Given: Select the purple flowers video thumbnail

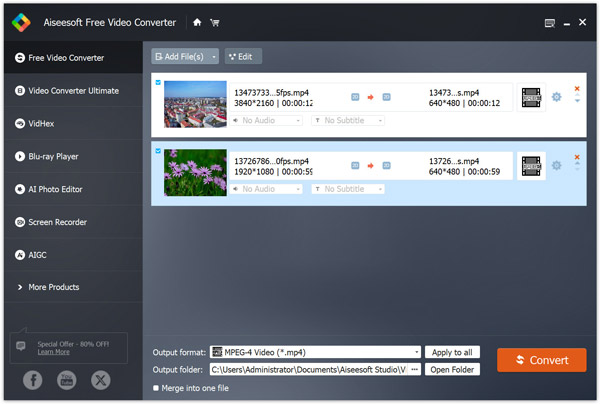Looking at the screenshot, I should pyautogui.click(x=195, y=173).
